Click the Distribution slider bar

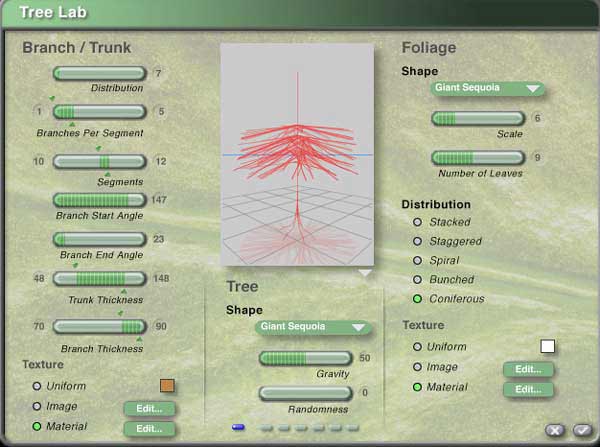(99, 73)
